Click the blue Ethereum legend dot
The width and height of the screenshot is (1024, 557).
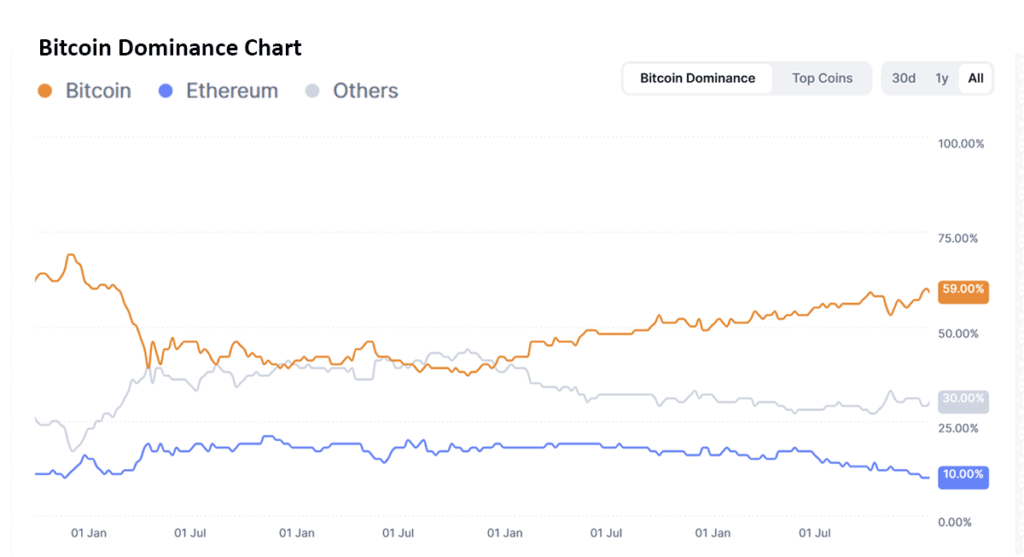point(166,91)
